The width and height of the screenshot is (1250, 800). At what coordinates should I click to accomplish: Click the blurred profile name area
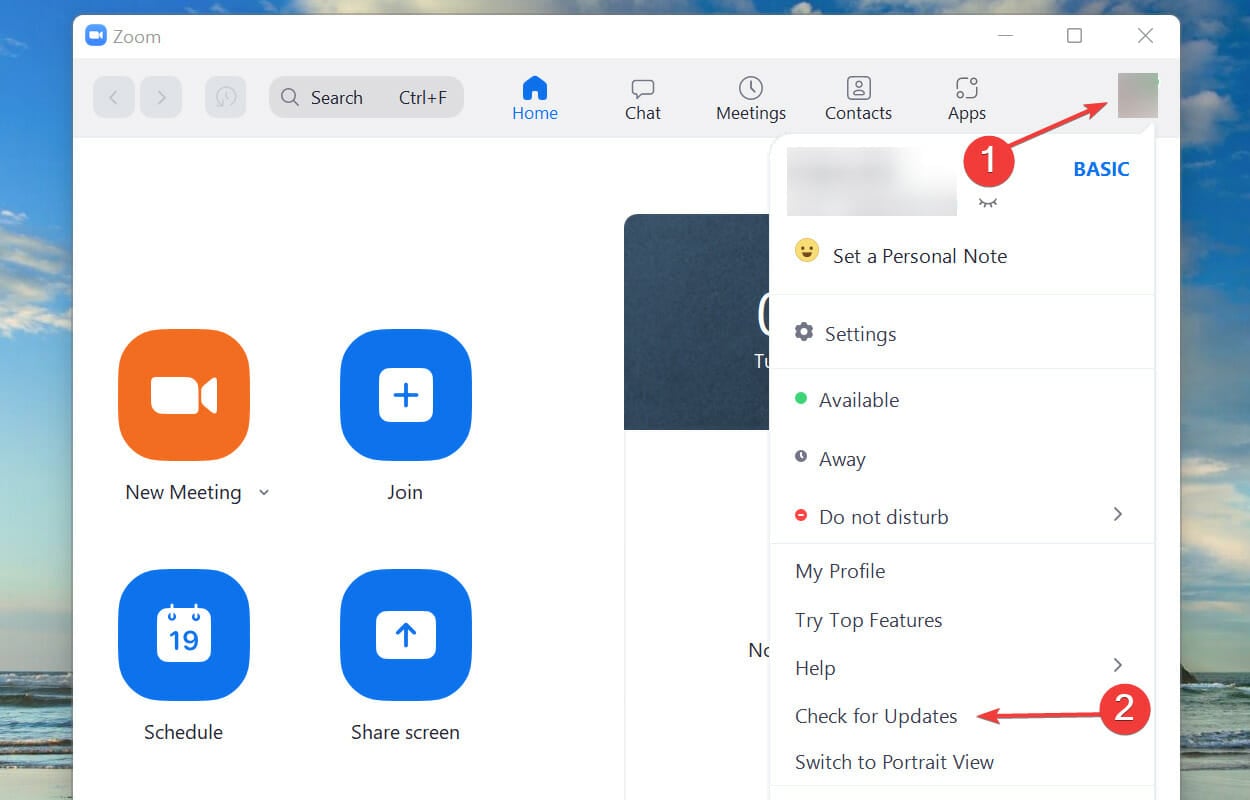(x=872, y=181)
